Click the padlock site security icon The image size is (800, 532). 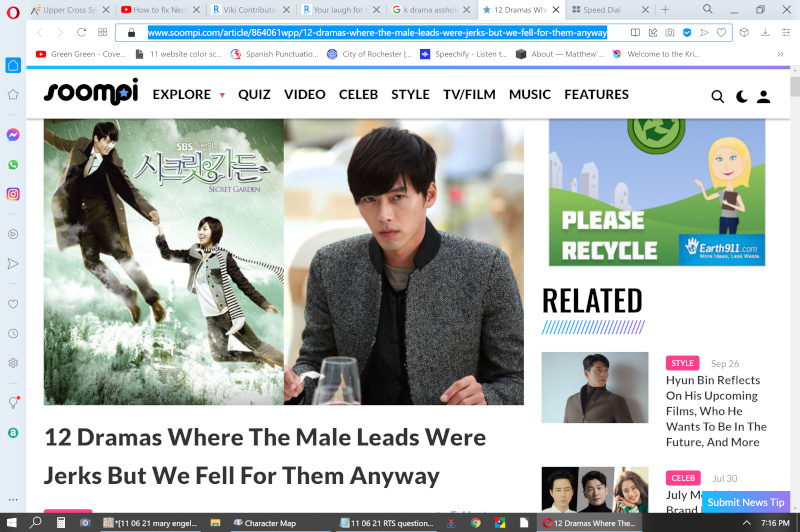(131, 33)
